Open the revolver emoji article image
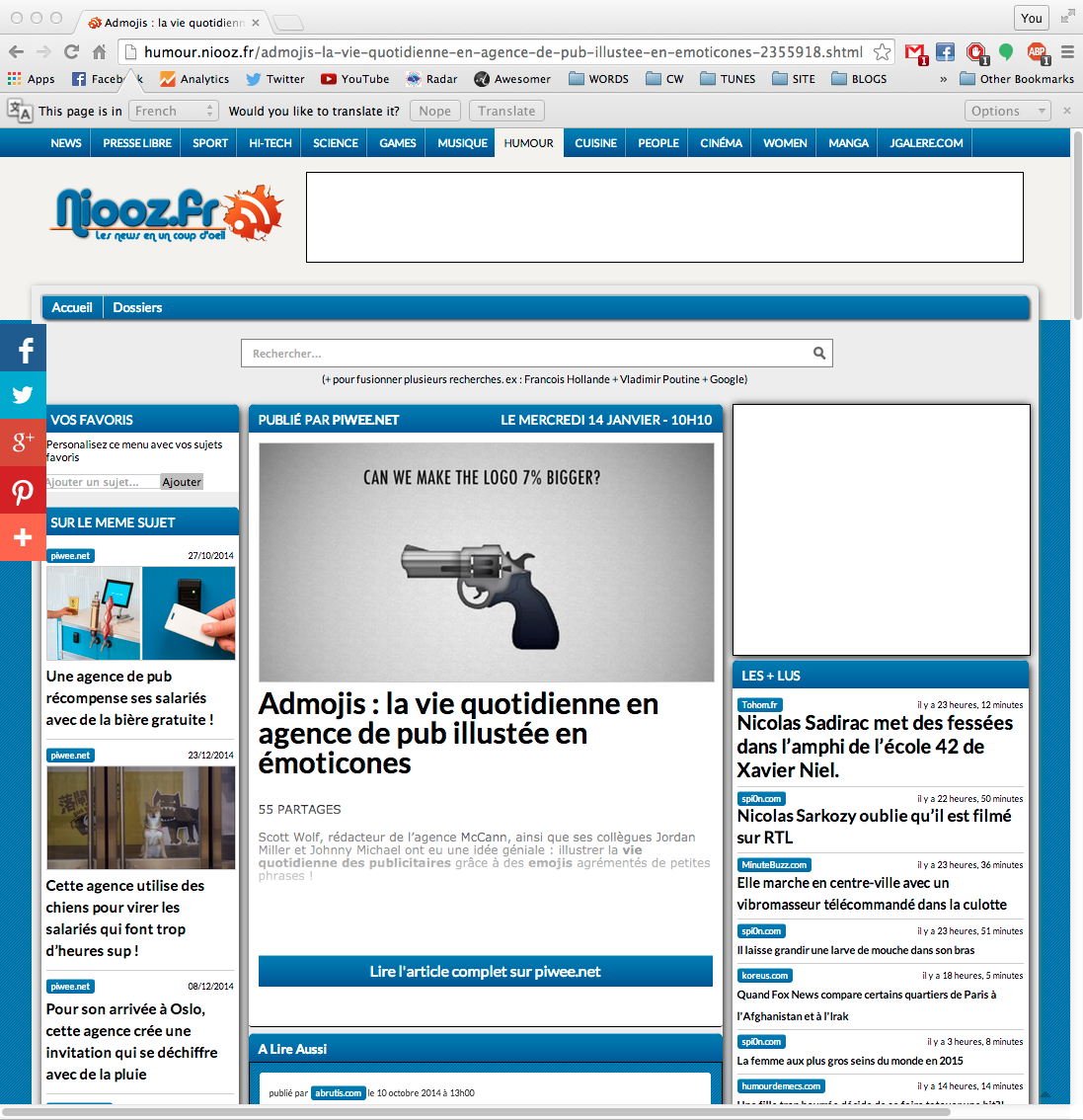This screenshot has height=1120, width=1083. [486, 562]
